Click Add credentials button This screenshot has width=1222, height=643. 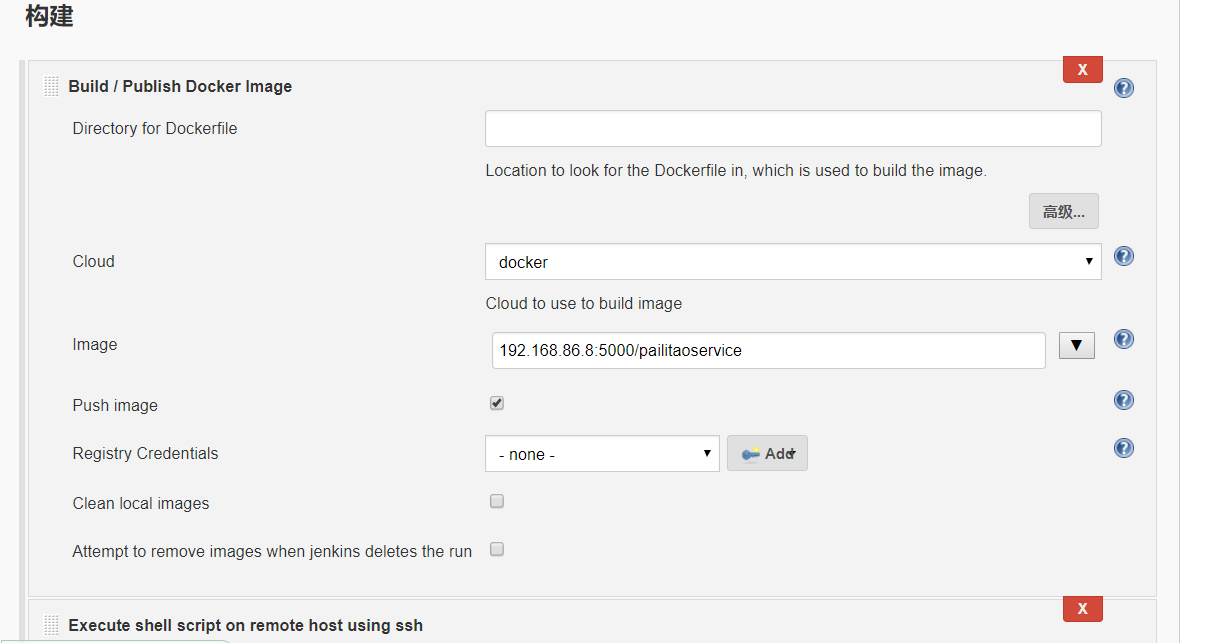(767, 454)
